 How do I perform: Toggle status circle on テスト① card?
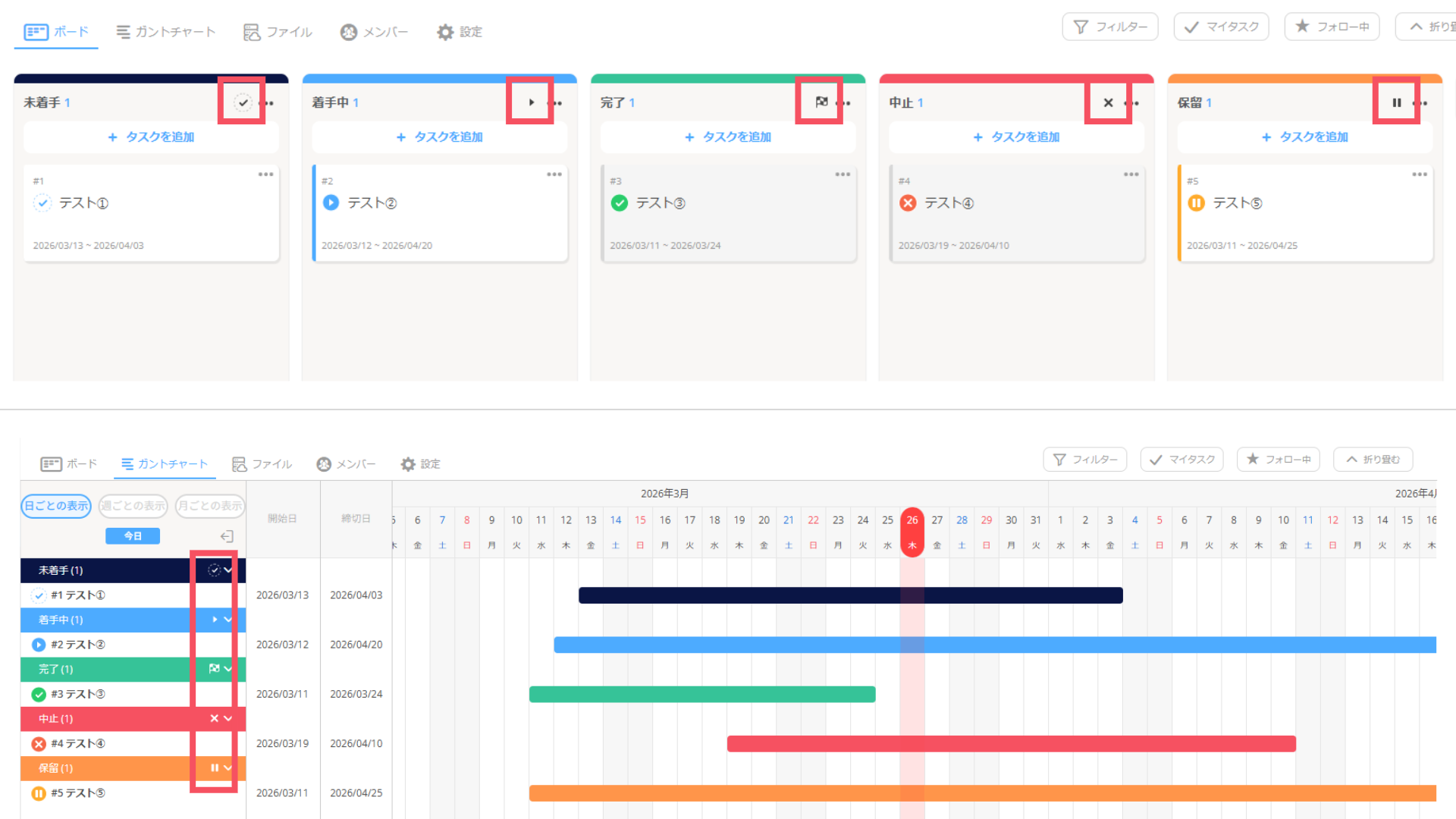tap(42, 203)
